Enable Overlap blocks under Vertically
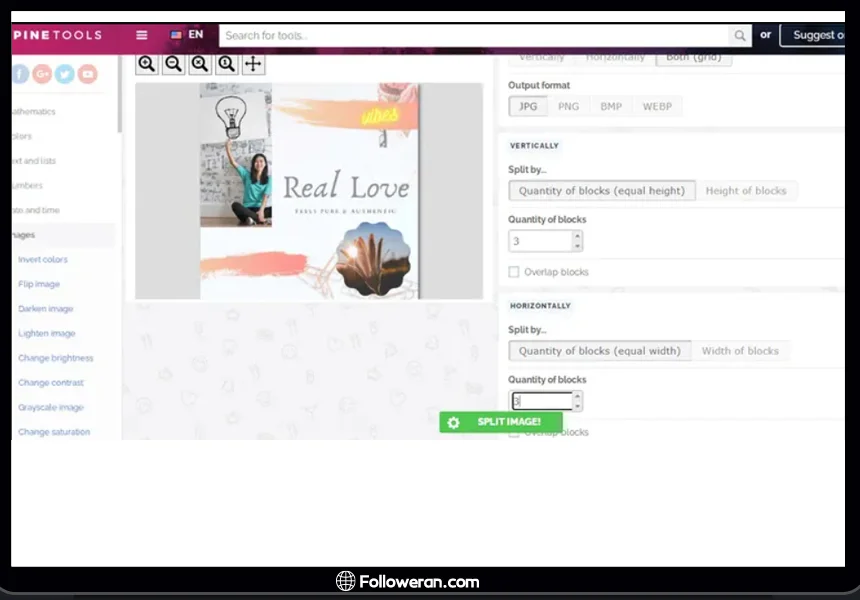 [514, 272]
